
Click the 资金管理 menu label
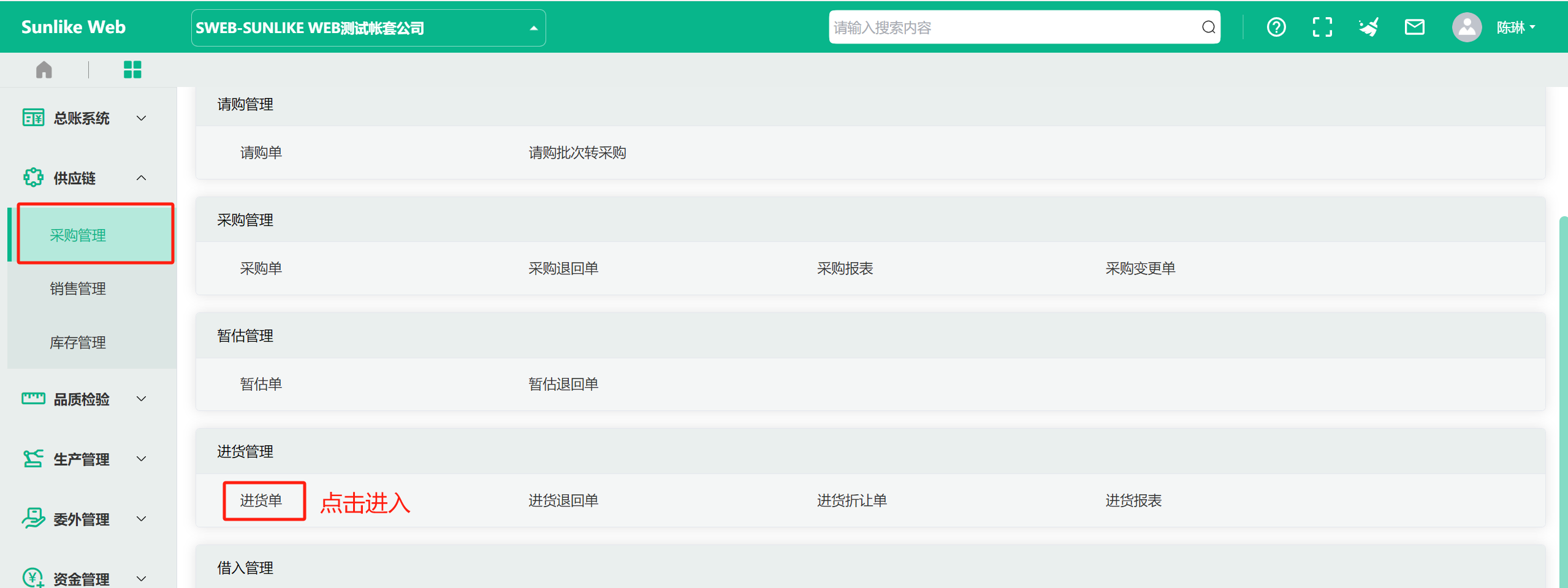[82, 579]
